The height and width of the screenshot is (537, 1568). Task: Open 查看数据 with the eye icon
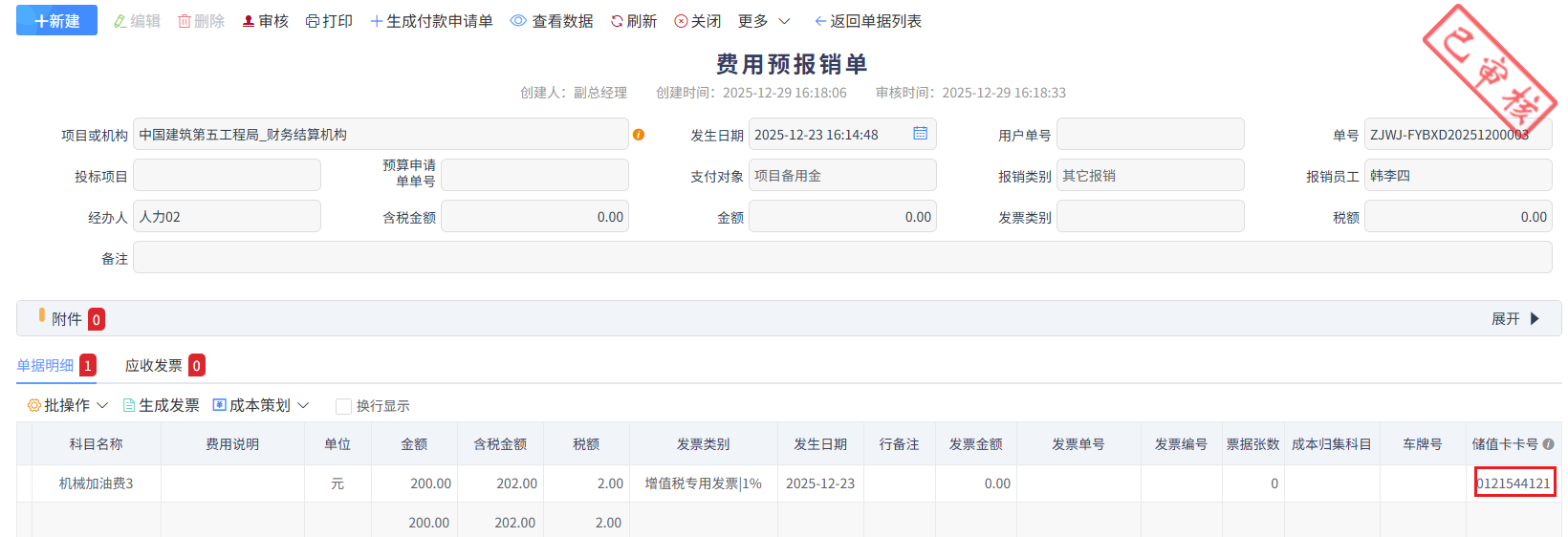coord(552,21)
